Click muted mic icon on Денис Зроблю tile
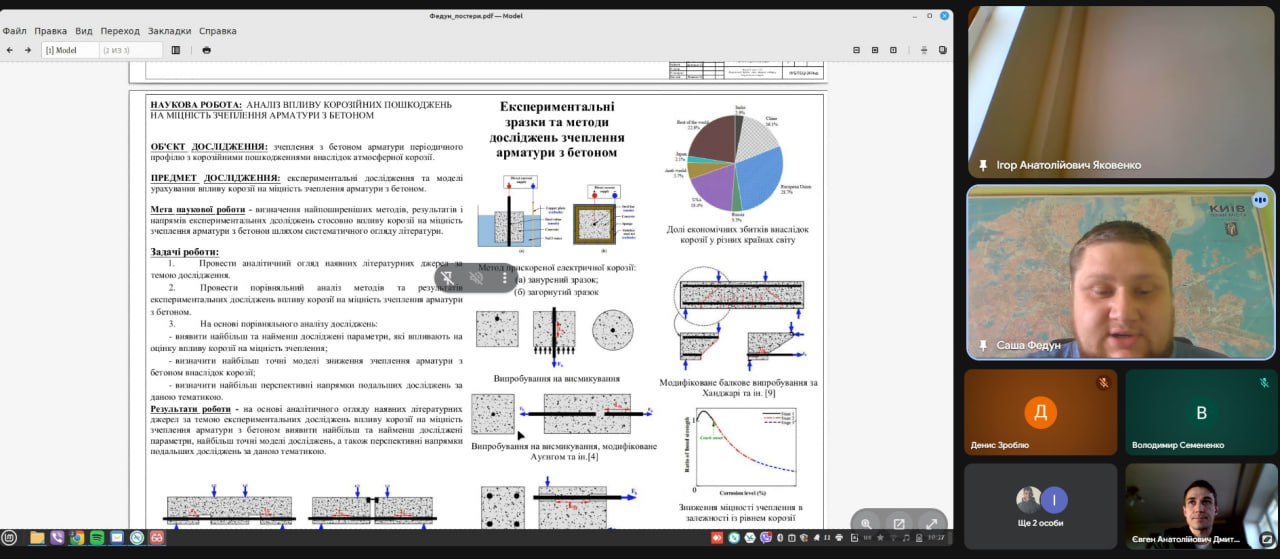 (x=1103, y=383)
